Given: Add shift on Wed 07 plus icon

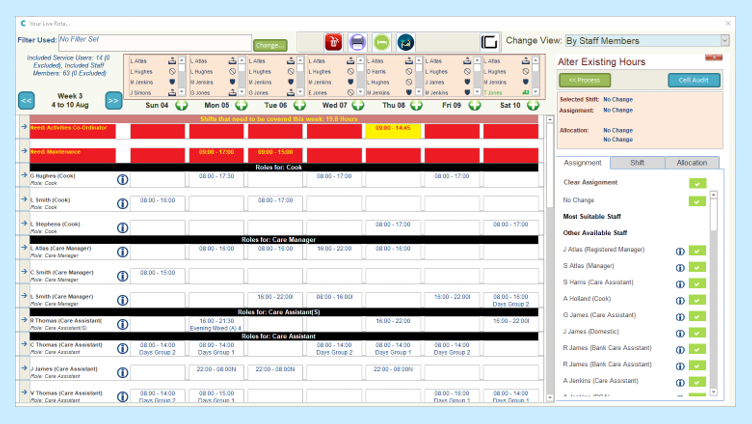Looking at the screenshot, I should [358, 105].
